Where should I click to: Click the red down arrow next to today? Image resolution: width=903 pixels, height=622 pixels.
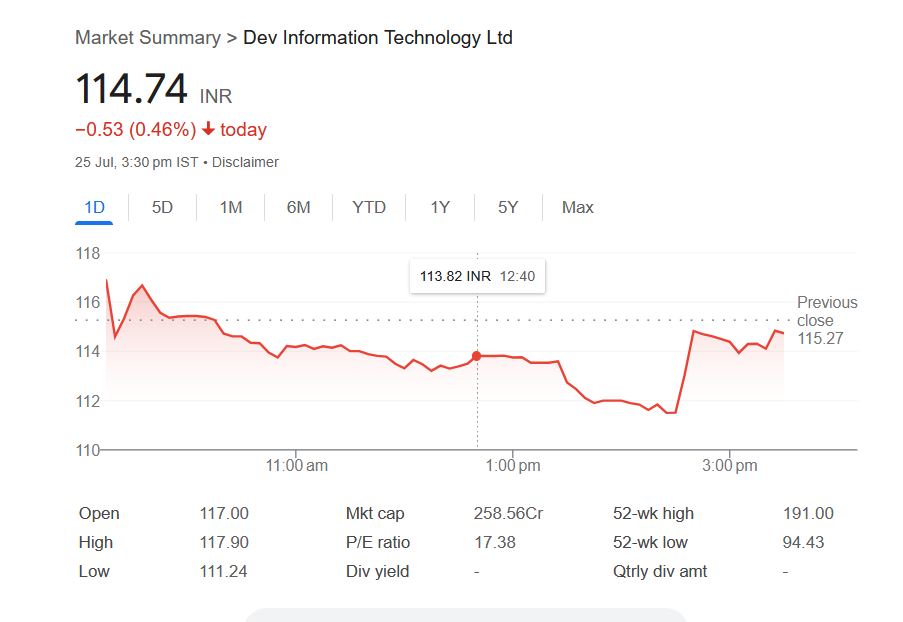208,130
